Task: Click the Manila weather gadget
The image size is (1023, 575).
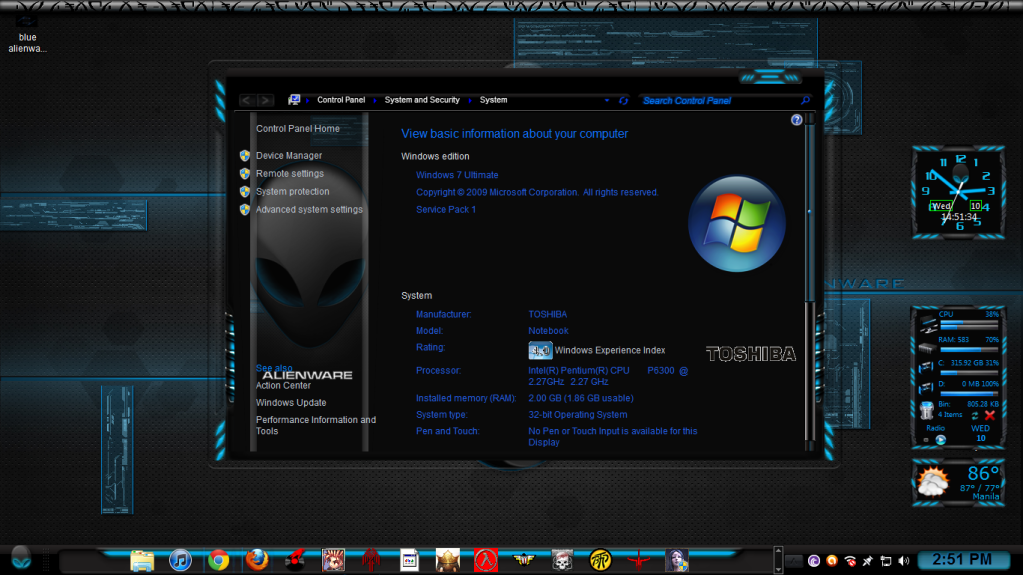Action: (x=958, y=482)
